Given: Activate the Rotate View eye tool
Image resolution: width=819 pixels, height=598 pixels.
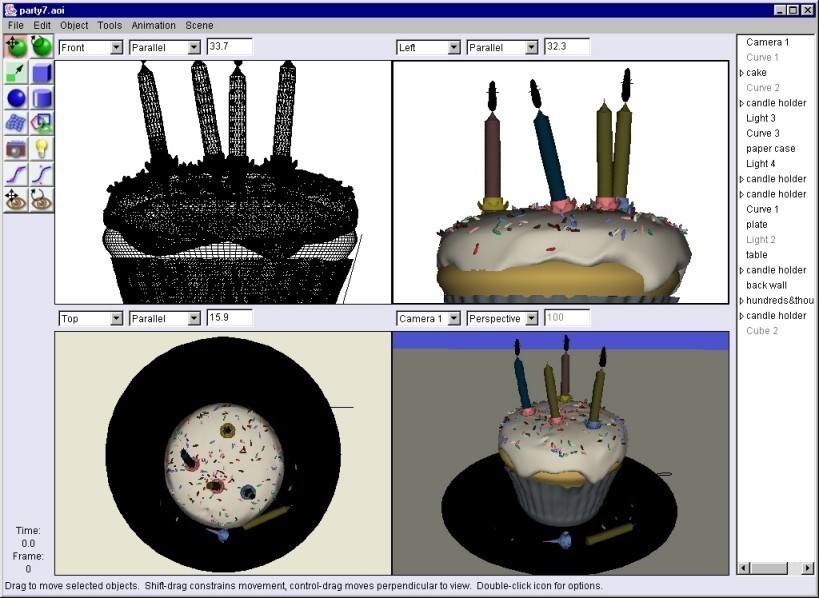Looking at the screenshot, I should click(x=41, y=200).
